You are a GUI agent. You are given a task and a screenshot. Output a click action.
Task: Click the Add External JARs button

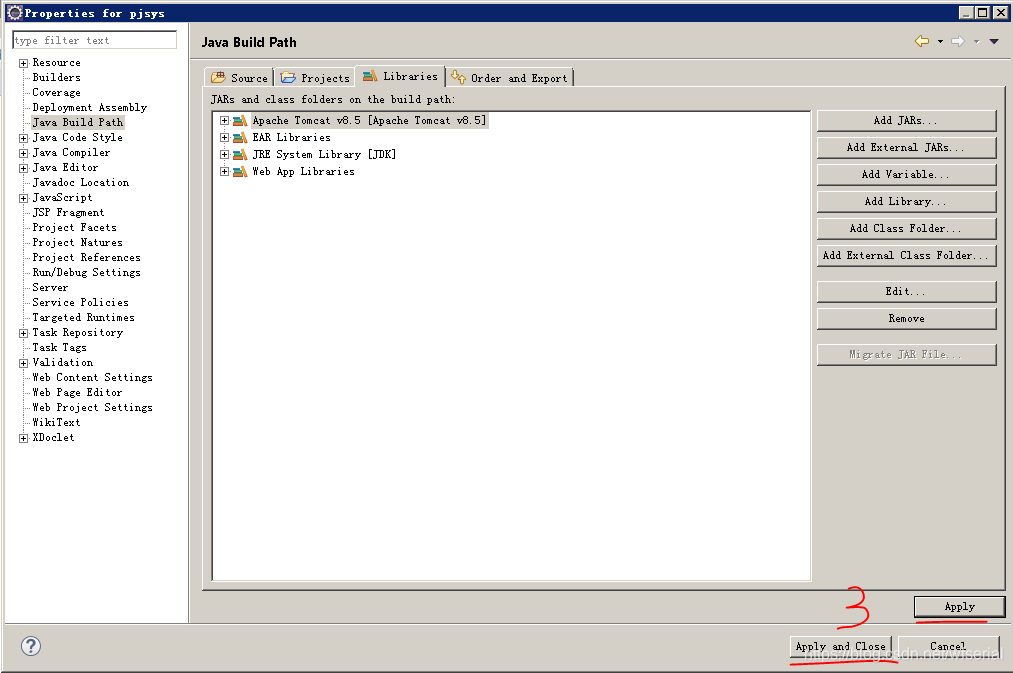[x=906, y=147]
